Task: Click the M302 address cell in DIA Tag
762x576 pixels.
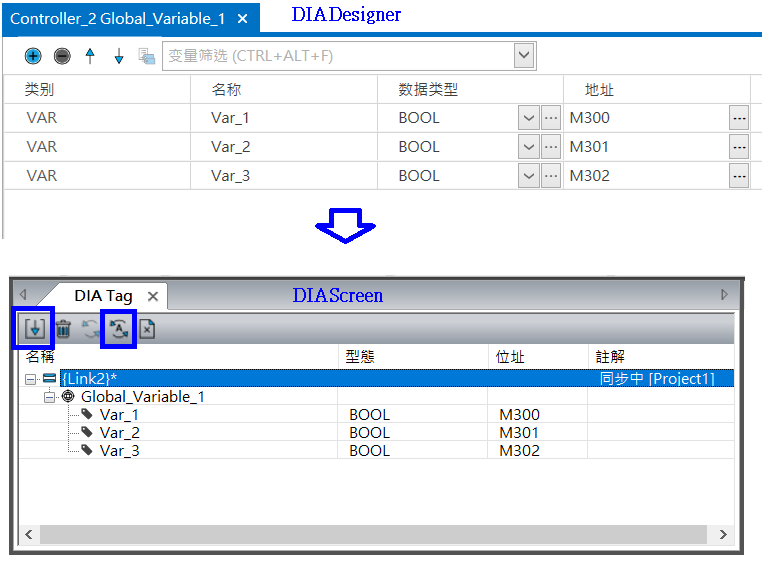Action: tap(537, 451)
